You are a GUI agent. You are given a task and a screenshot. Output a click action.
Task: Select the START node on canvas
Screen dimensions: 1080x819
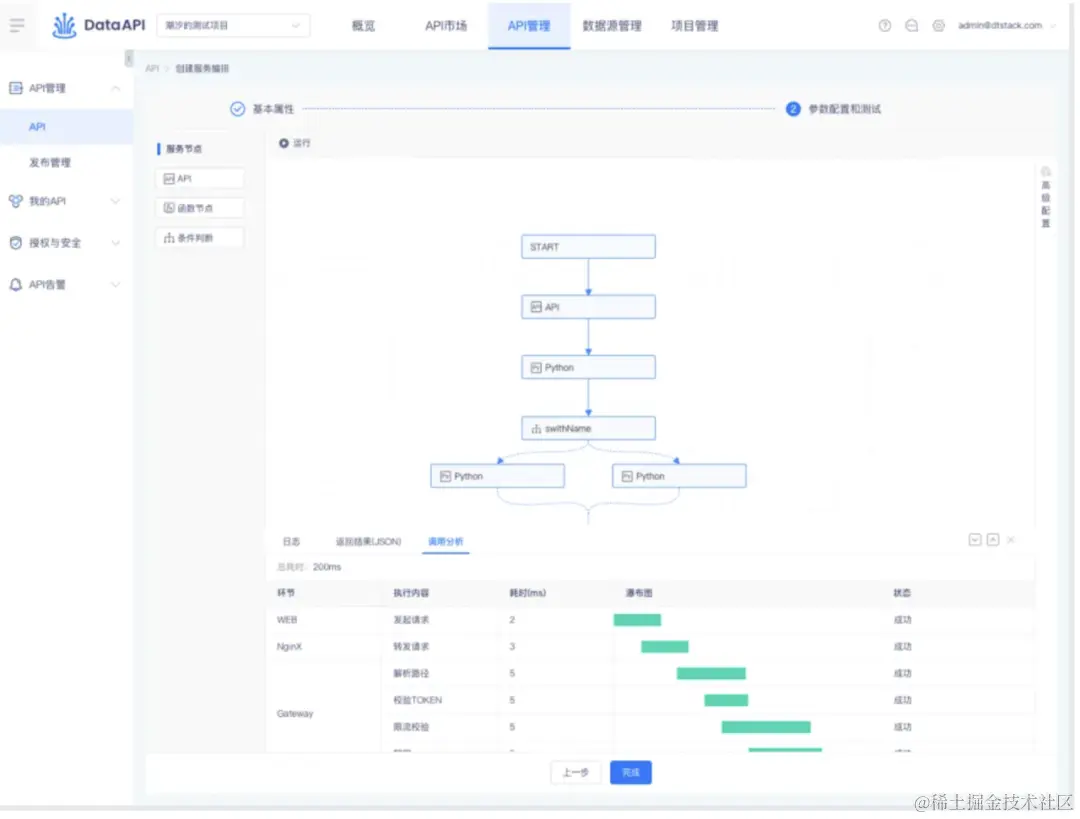coord(588,247)
